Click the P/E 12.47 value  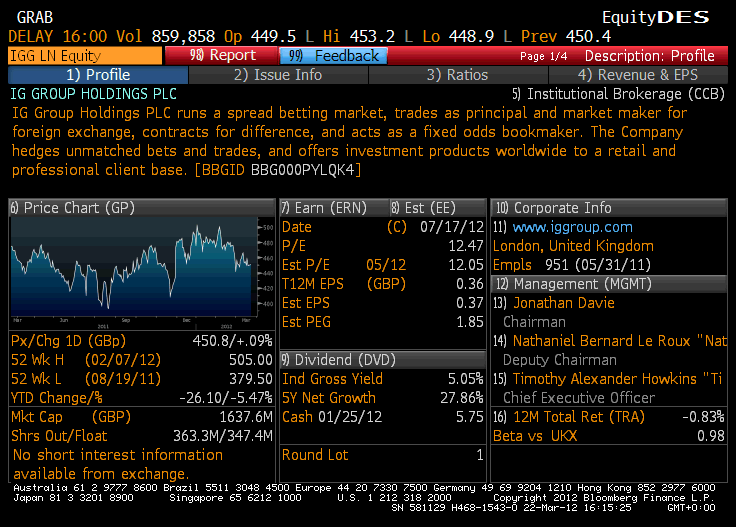pos(466,246)
